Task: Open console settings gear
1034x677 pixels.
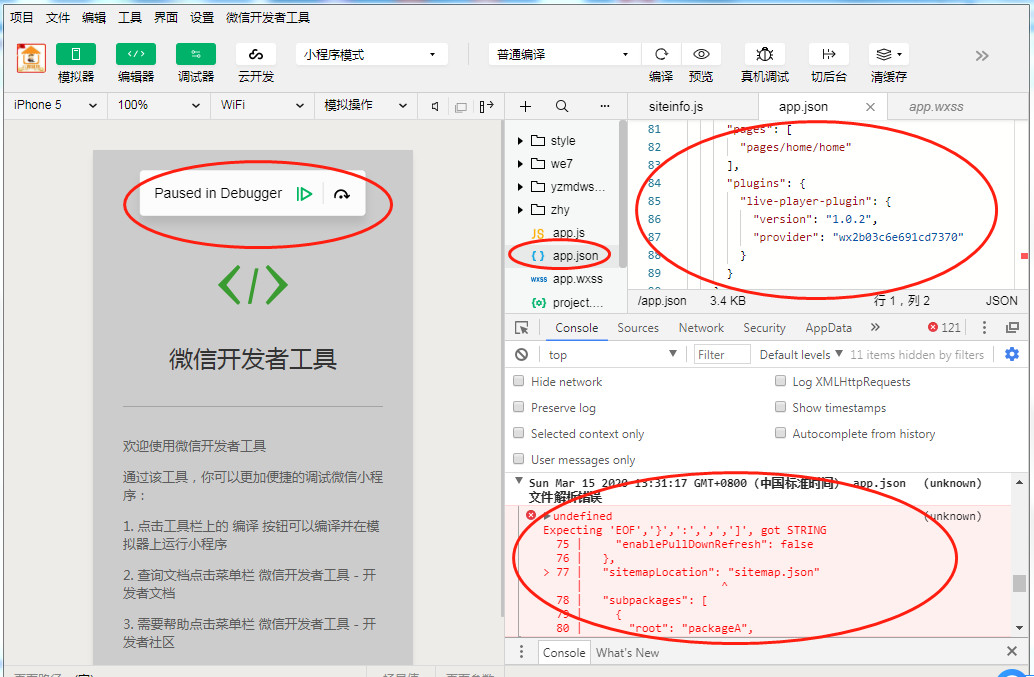Action: point(1012,355)
